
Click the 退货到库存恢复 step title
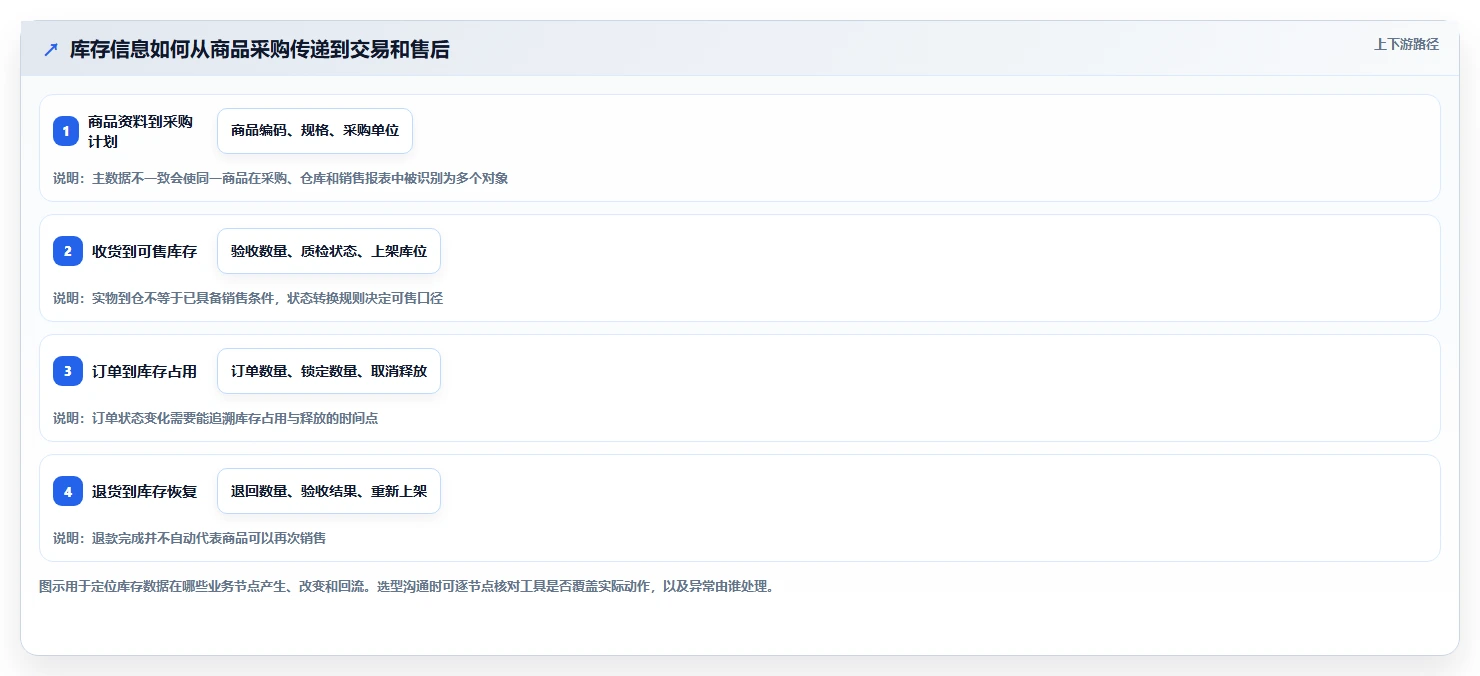[144, 491]
